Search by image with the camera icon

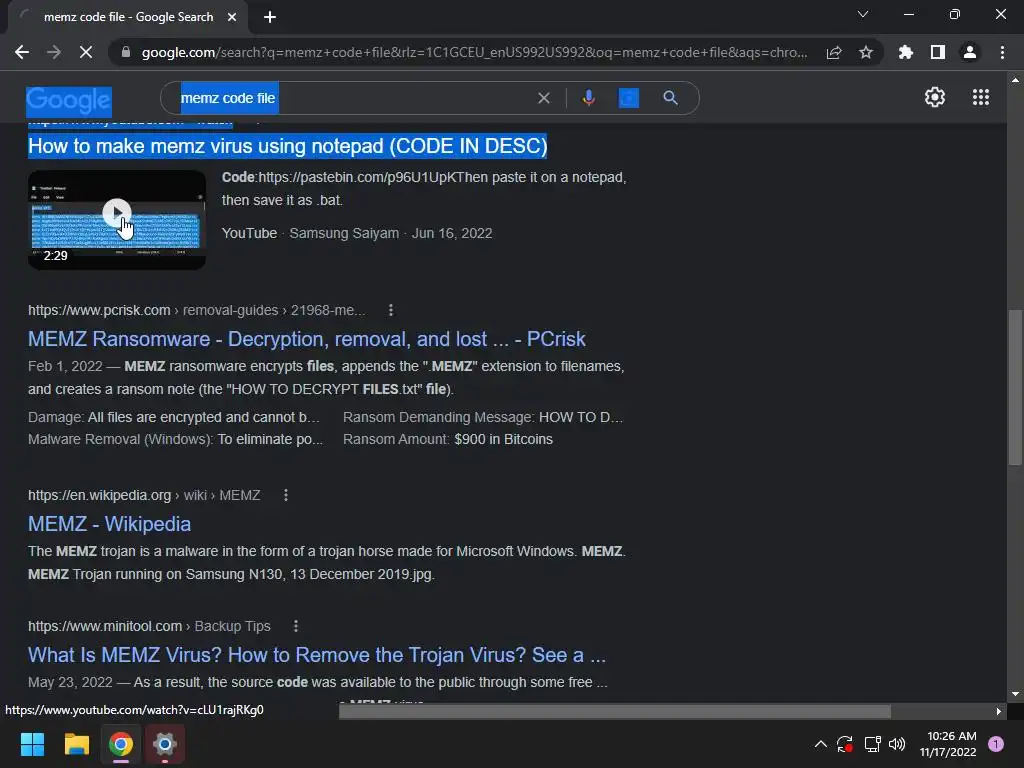628,98
